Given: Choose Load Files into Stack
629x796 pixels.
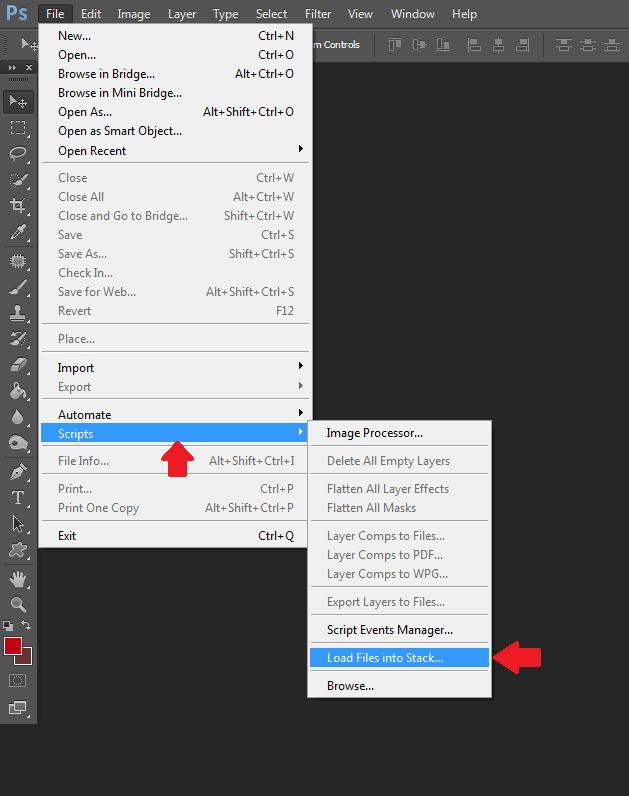Looking at the screenshot, I should coord(400,658).
